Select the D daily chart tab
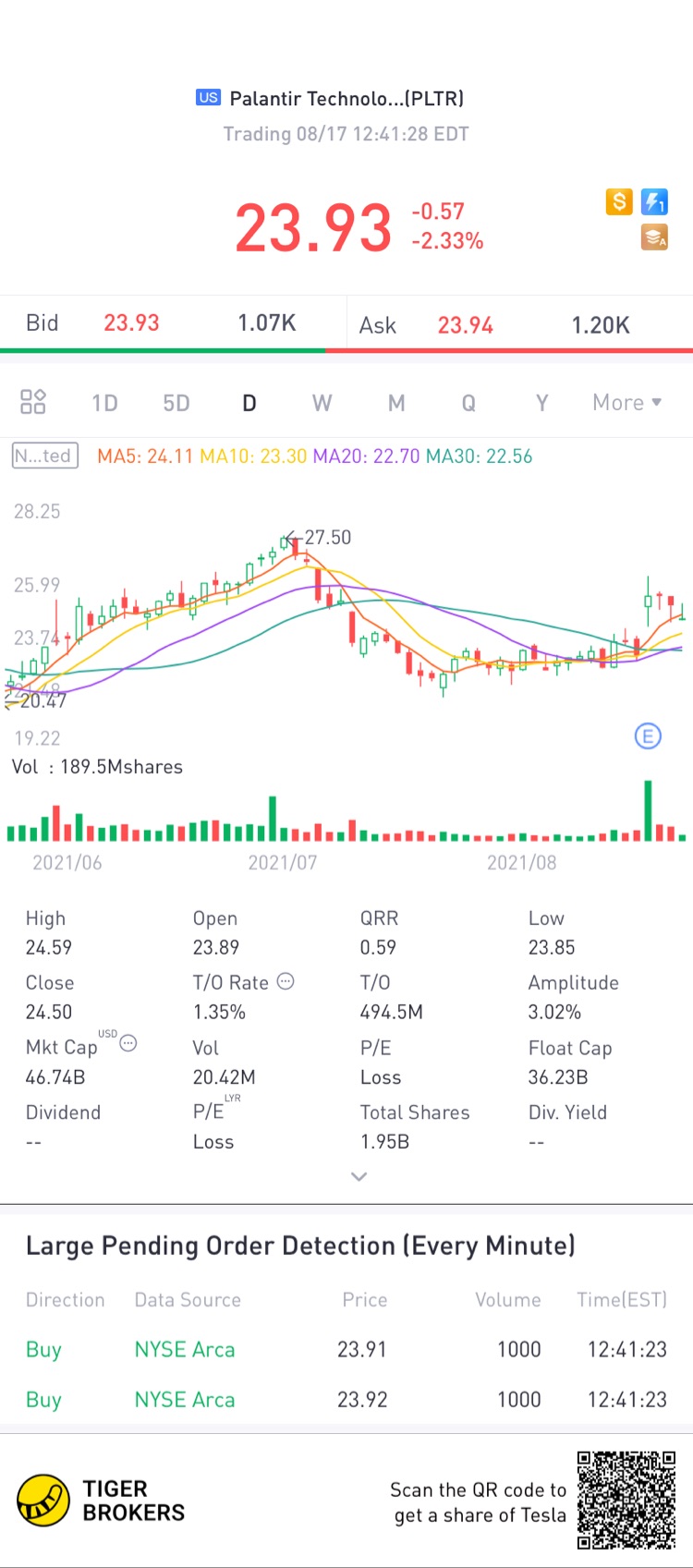The width and height of the screenshot is (693, 1568). coord(249,403)
